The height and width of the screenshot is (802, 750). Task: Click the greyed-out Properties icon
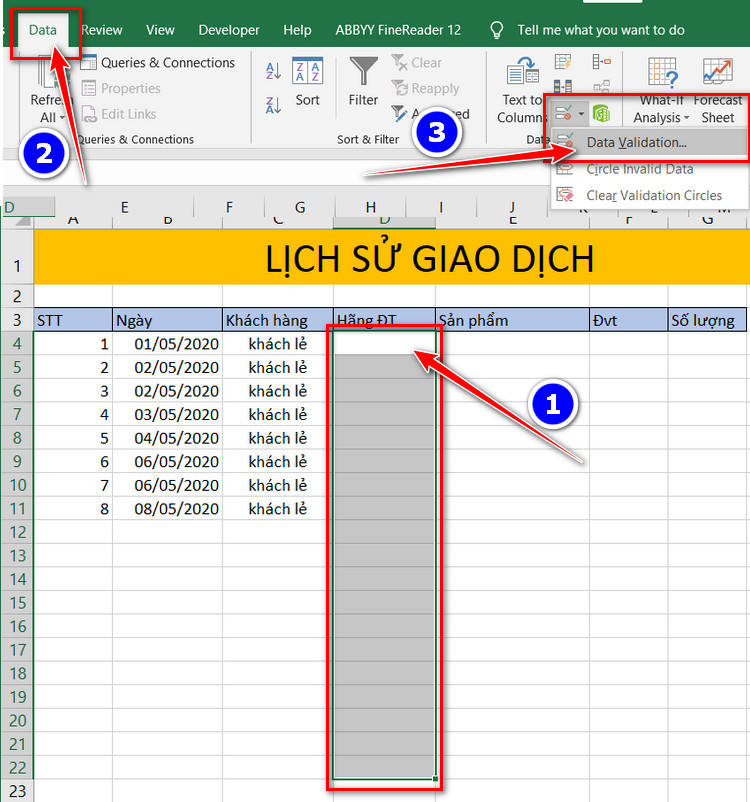[89, 88]
